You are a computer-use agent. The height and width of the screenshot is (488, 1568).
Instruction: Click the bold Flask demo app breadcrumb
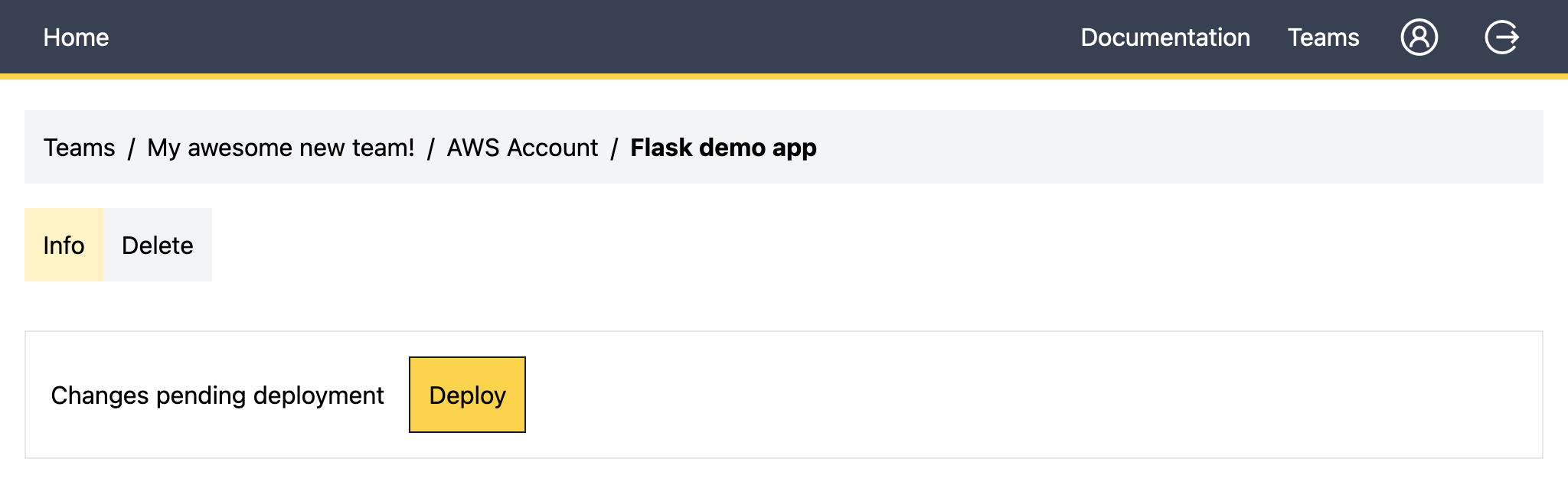[x=724, y=147]
